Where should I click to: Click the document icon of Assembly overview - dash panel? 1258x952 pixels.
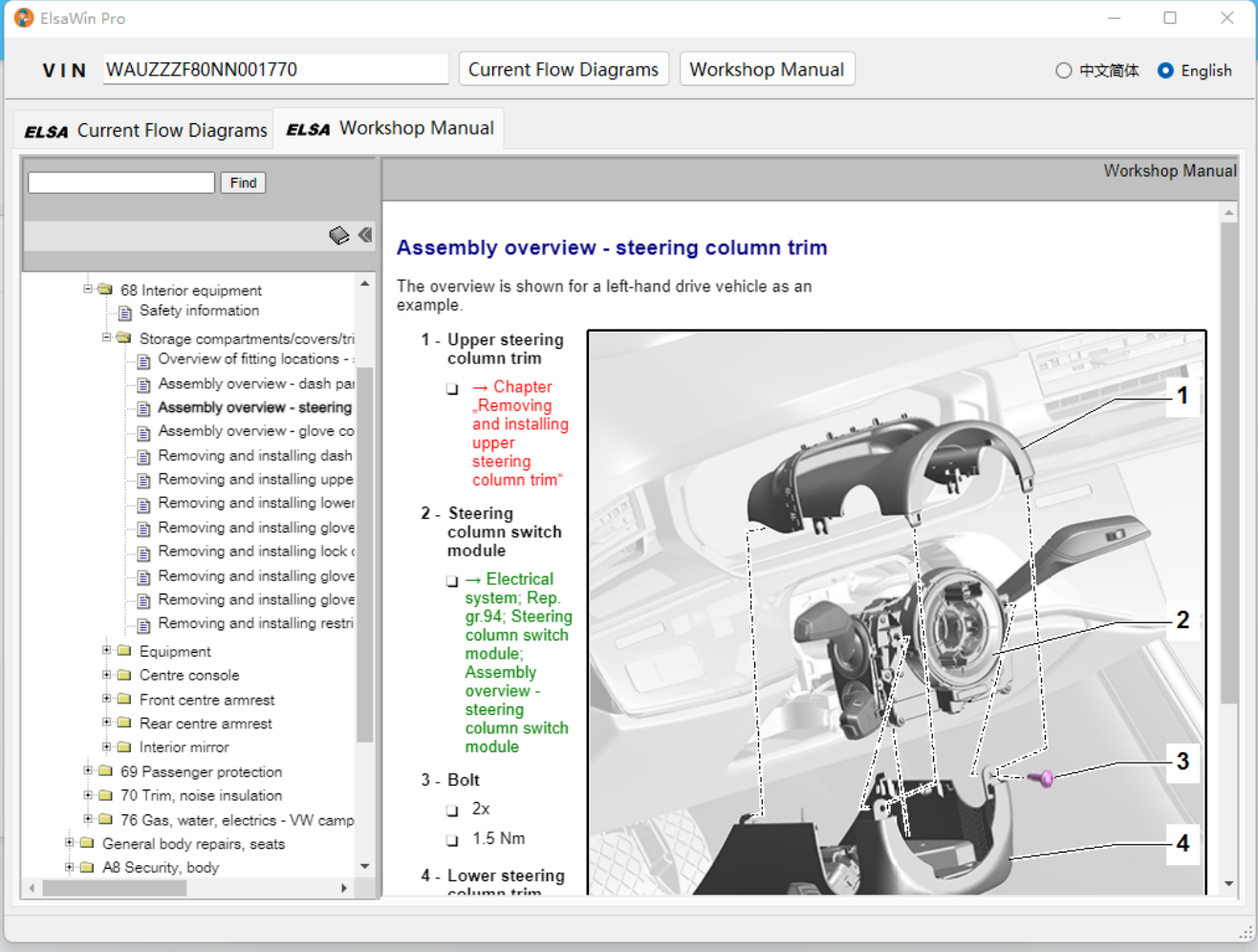143,384
